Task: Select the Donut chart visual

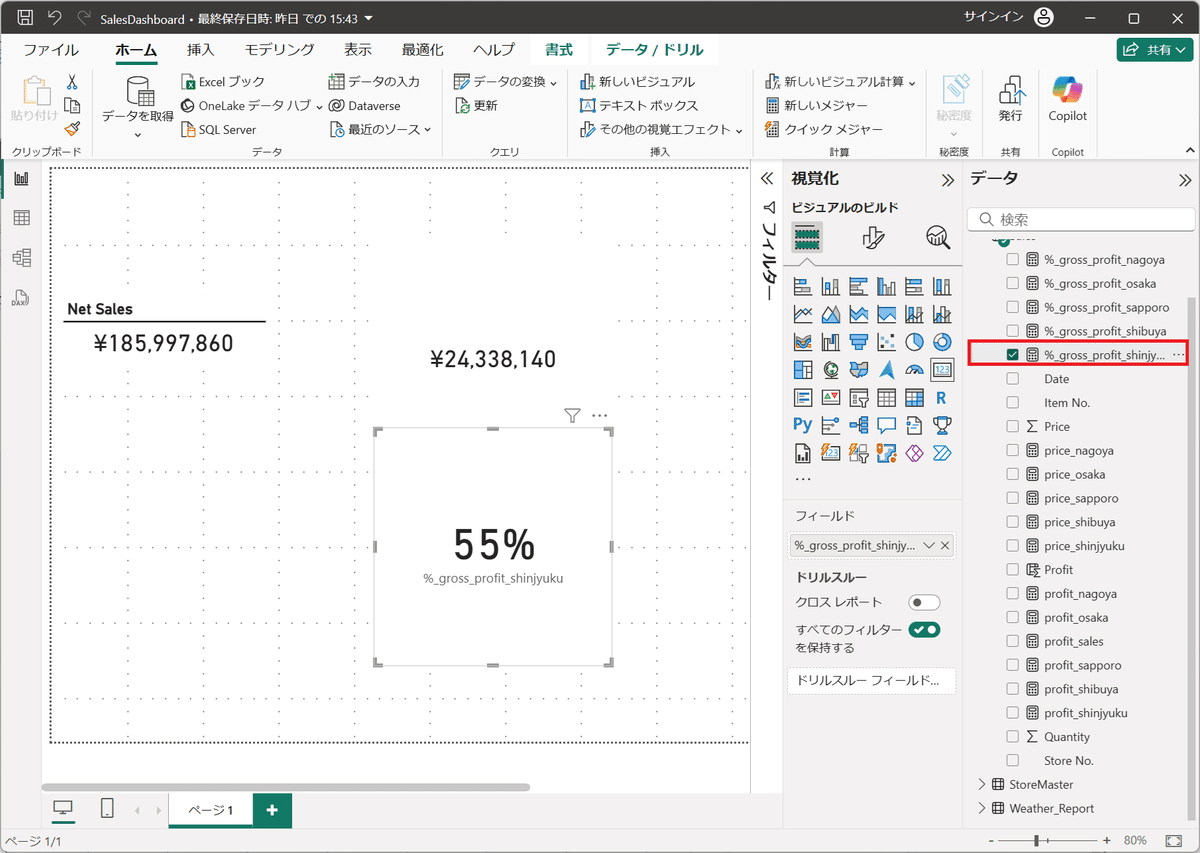Action: 941,342
